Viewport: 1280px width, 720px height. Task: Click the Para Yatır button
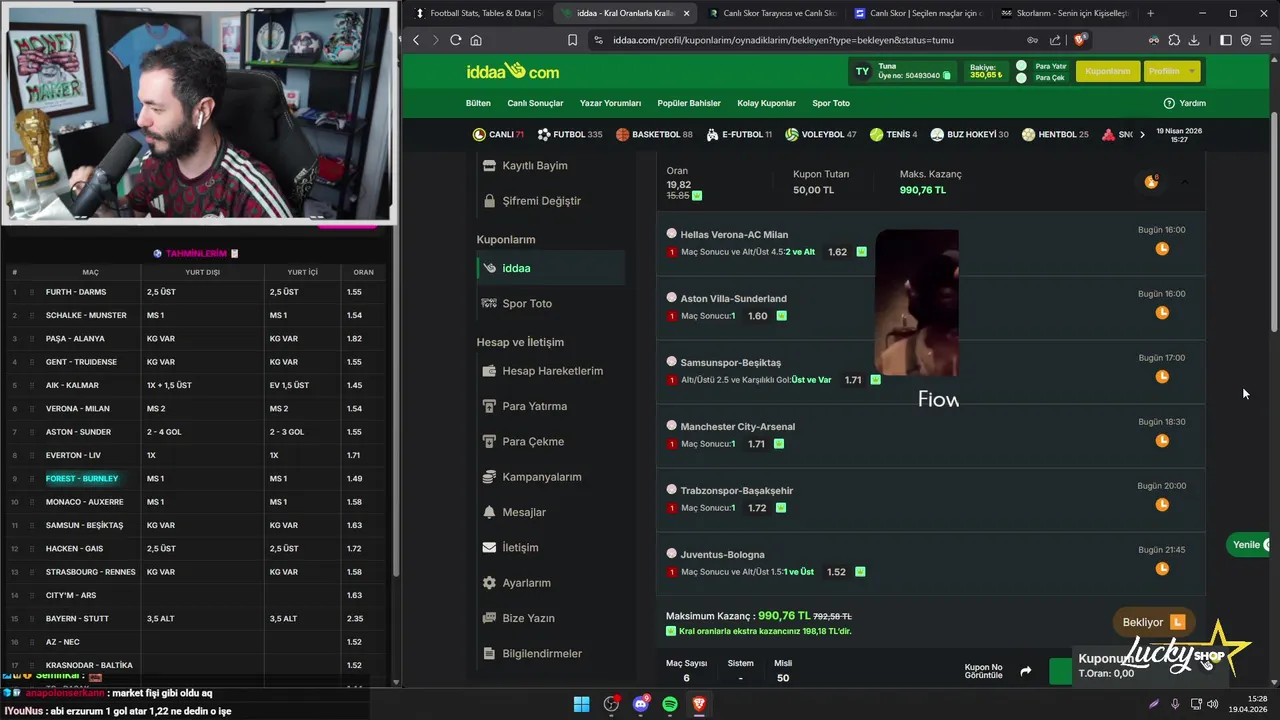[1041, 66]
